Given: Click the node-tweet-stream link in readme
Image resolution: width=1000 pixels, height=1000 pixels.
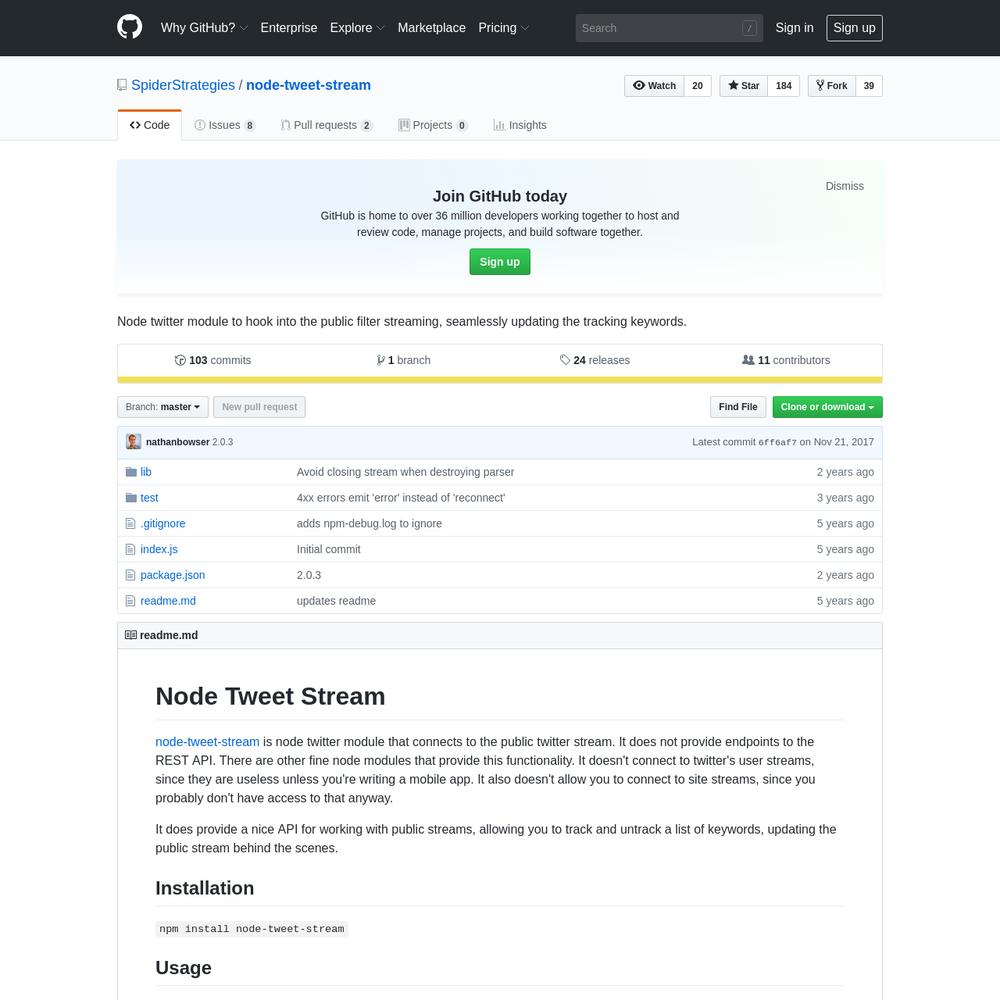Looking at the screenshot, I should 207,742.
